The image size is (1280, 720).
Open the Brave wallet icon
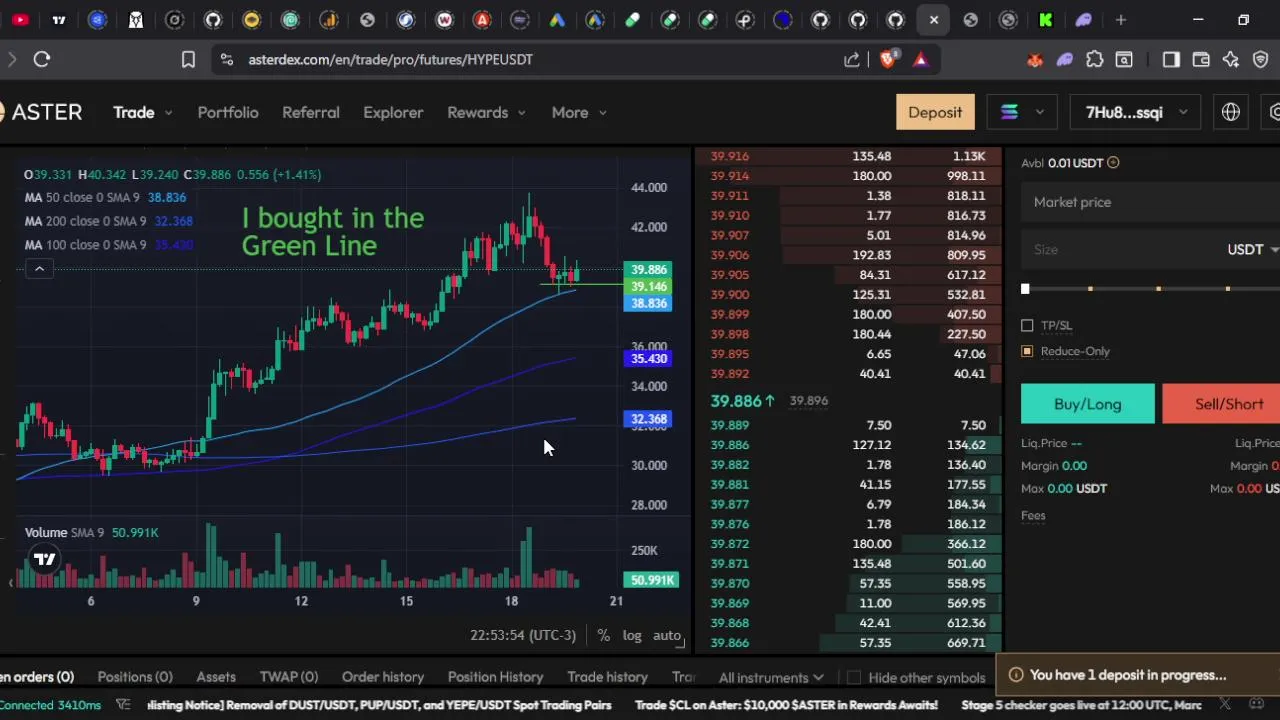pyautogui.click(x=1201, y=60)
